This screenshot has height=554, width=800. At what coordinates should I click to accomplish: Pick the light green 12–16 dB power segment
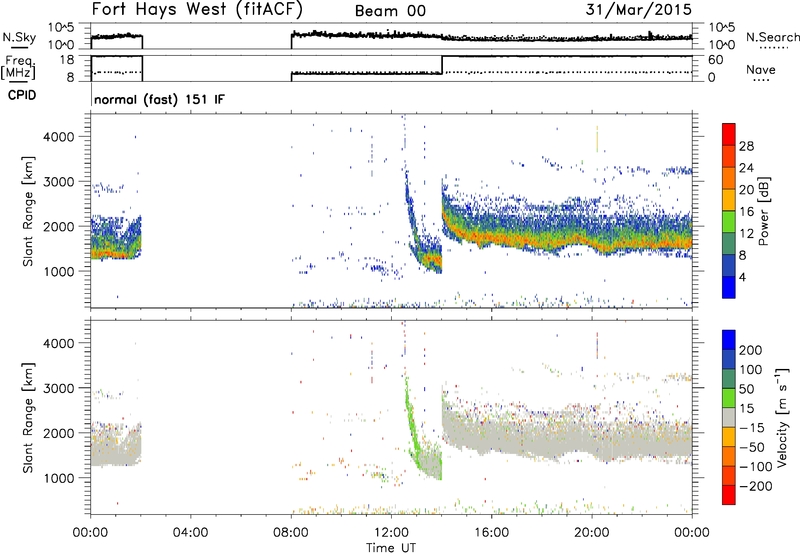coord(729,221)
